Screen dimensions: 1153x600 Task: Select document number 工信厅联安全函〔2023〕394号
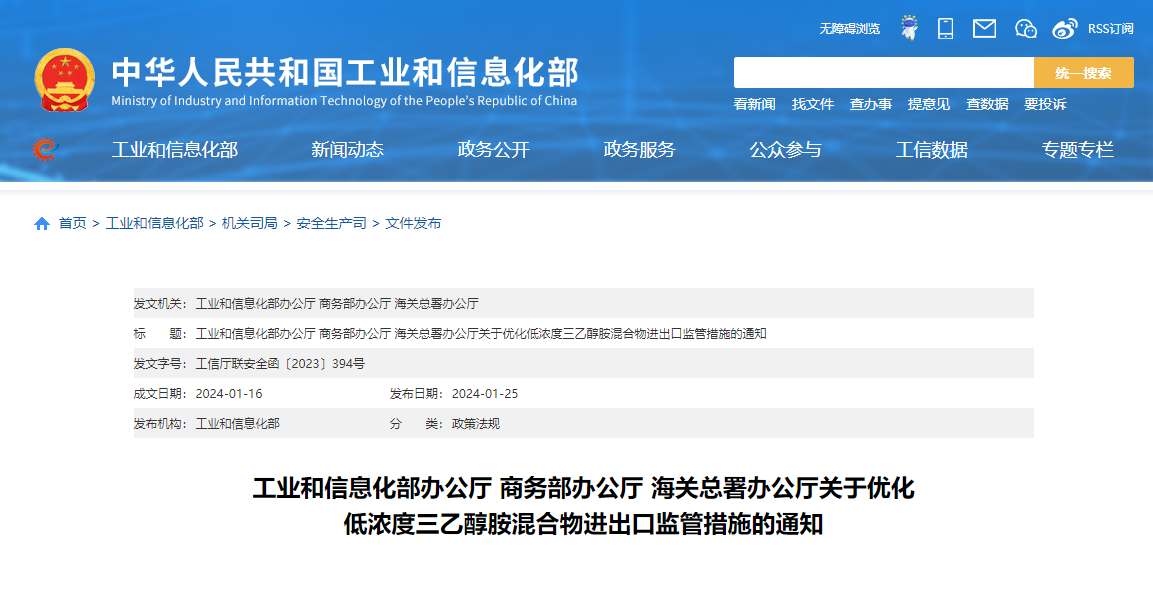(x=280, y=364)
